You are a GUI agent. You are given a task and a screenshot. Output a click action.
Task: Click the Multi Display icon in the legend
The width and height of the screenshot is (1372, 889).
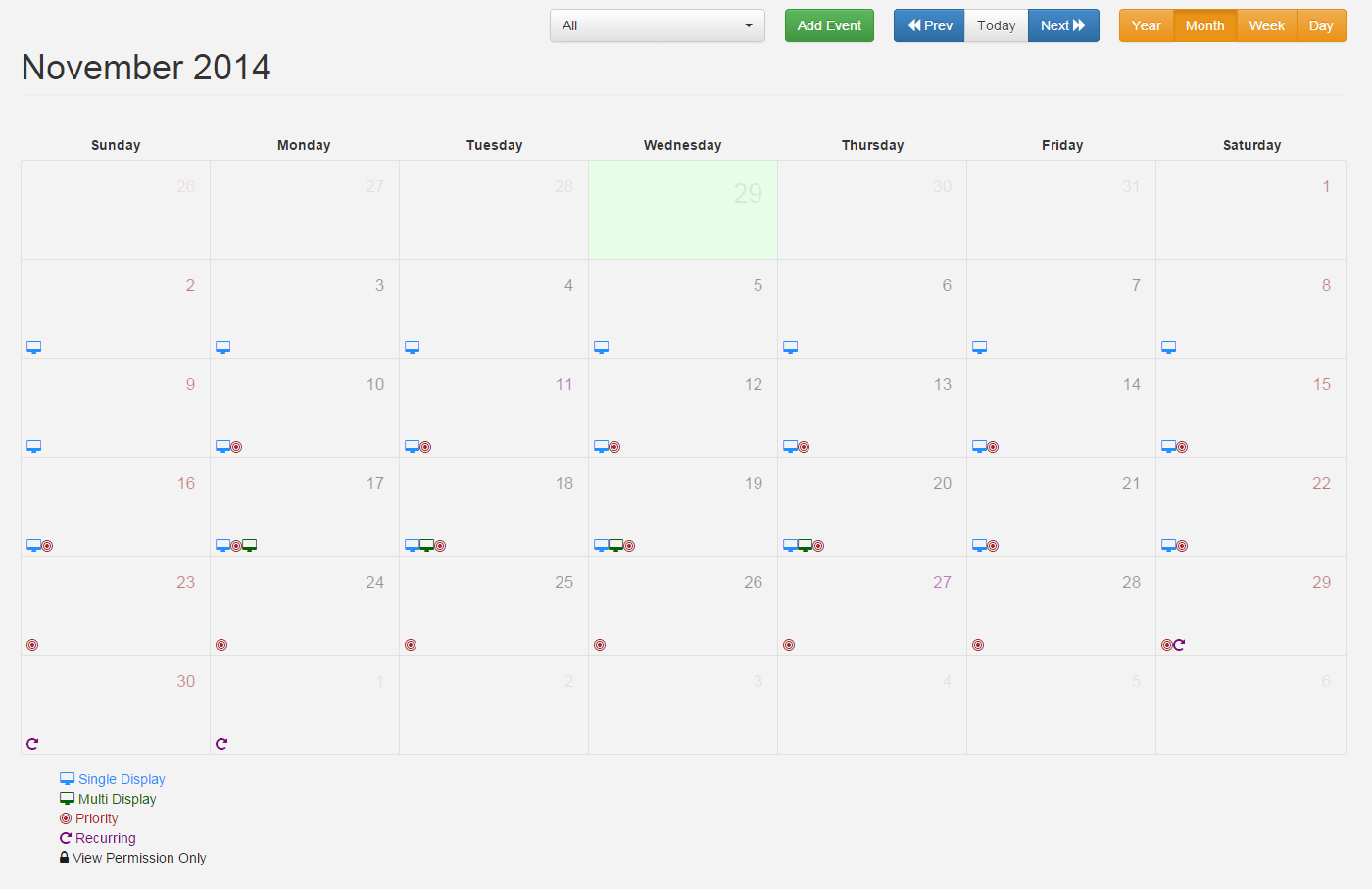[x=66, y=798]
